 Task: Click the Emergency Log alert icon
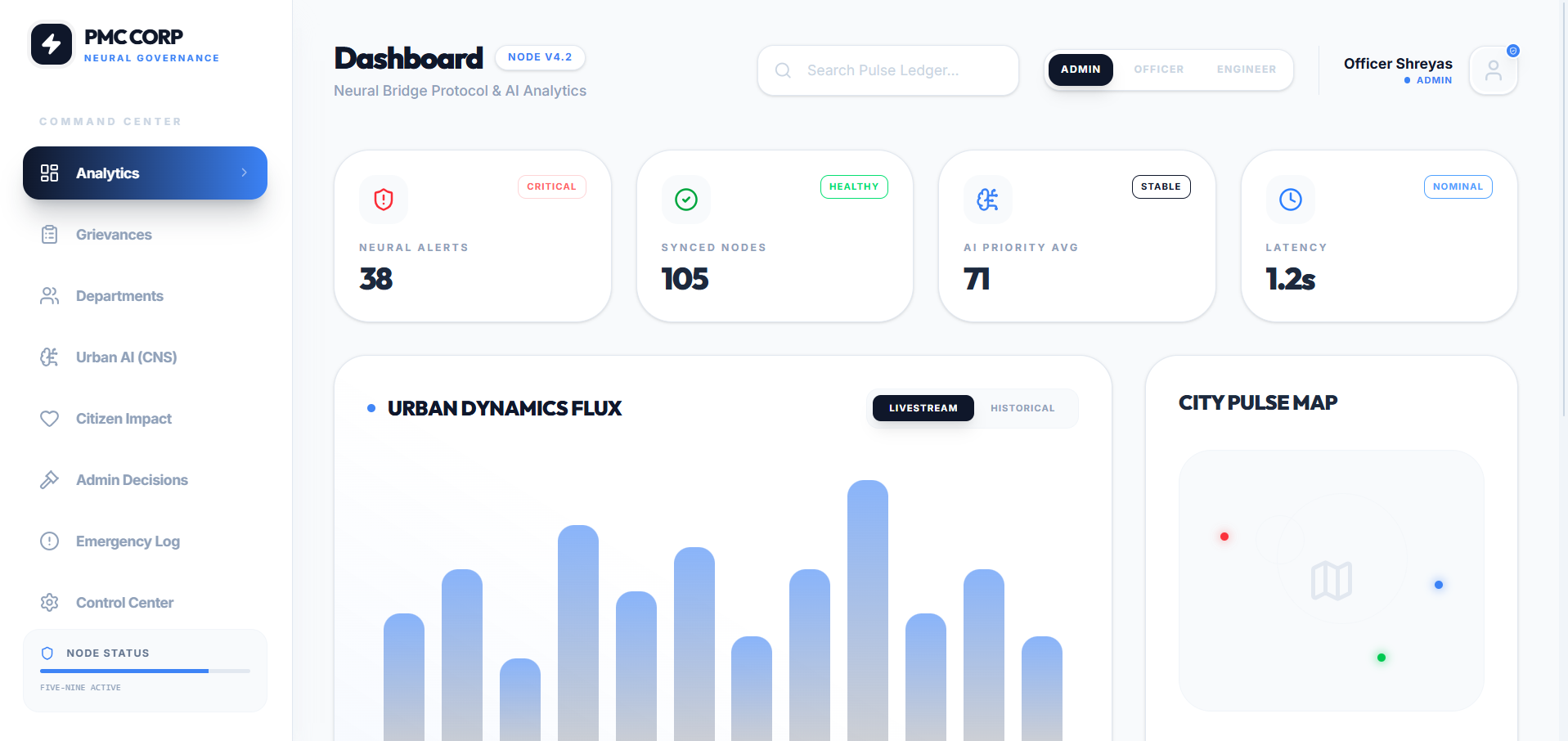[50, 541]
